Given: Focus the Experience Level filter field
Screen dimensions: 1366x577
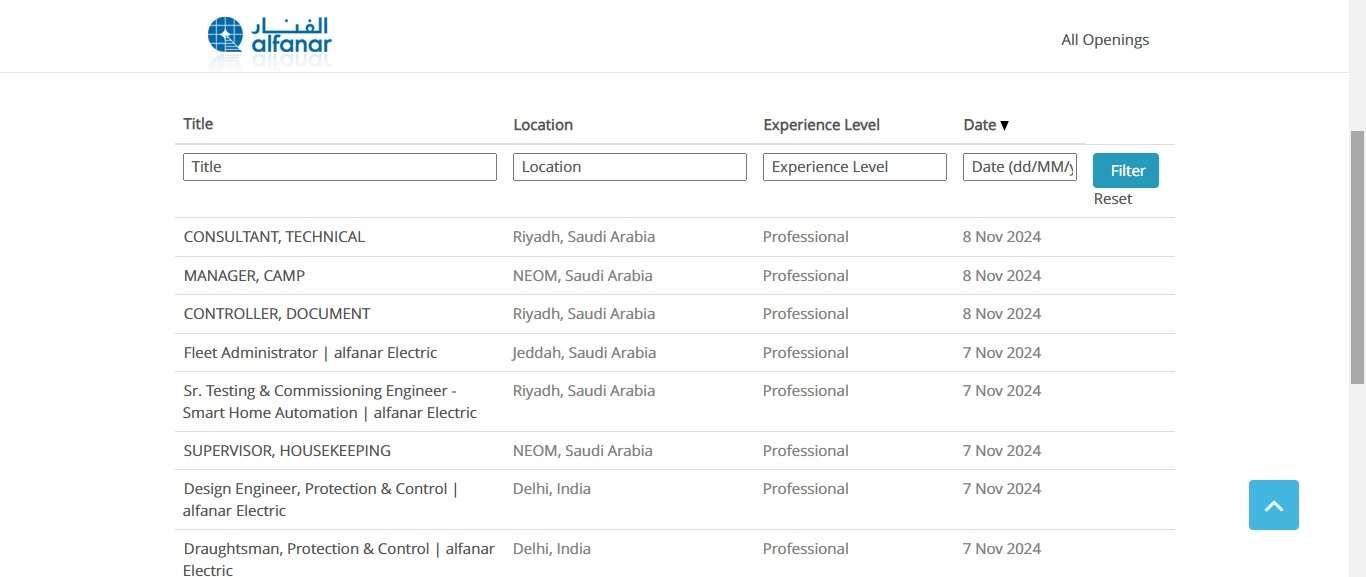Looking at the screenshot, I should point(855,167).
